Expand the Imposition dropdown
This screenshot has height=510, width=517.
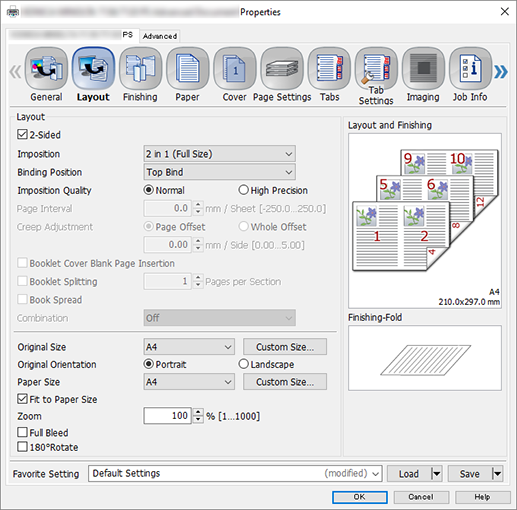(x=220, y=154)
